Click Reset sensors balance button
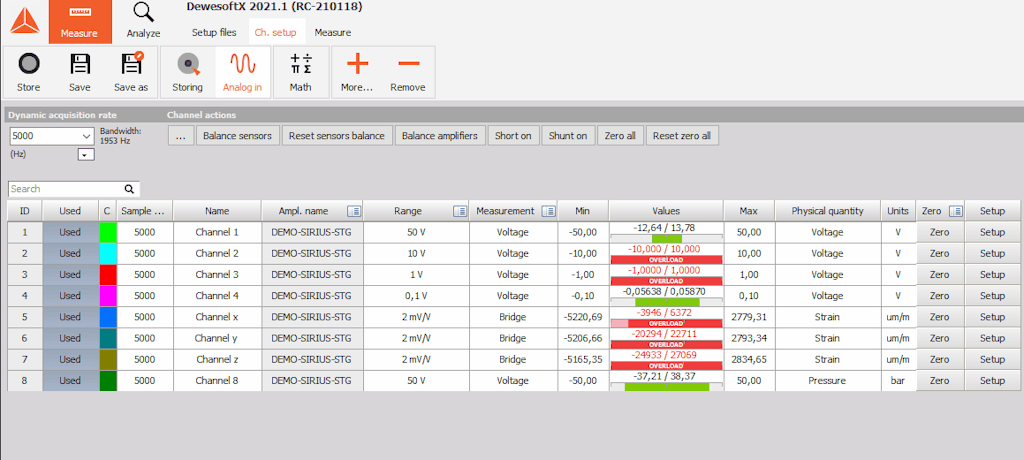This screenshot has width=1024, height=460. (336, 136)
